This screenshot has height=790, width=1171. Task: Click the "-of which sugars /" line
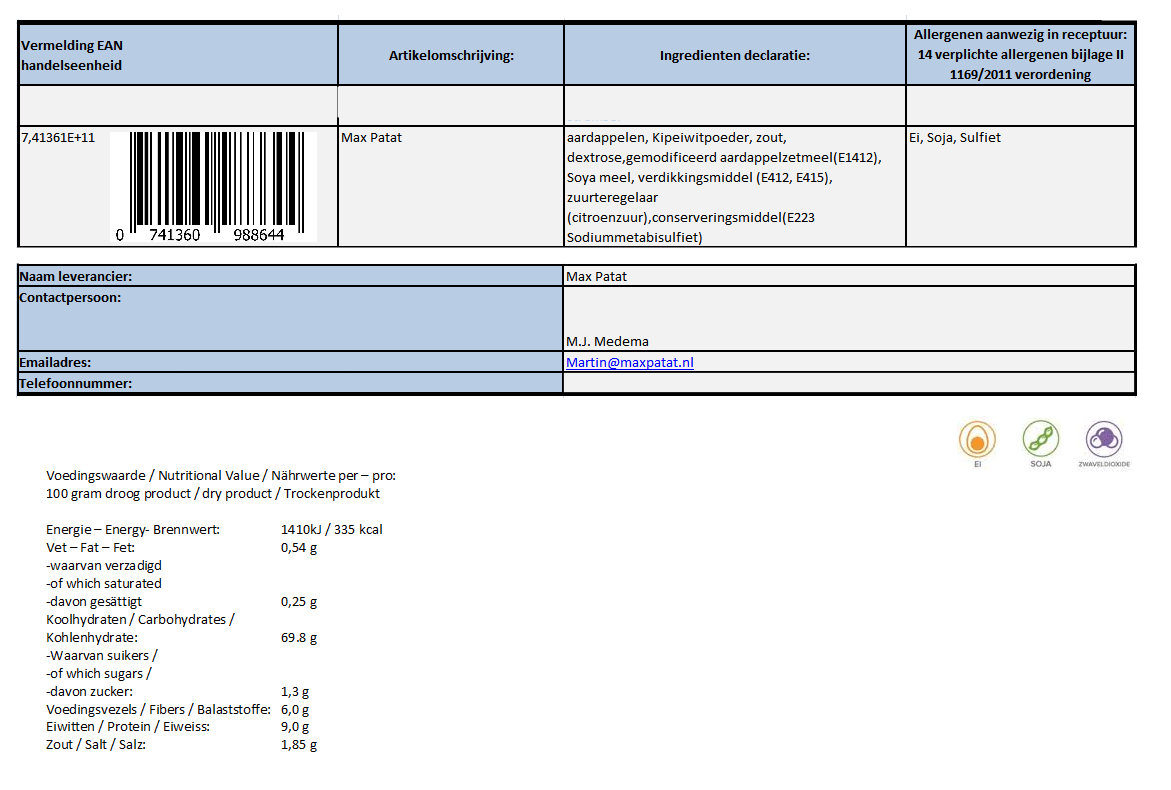point(99,673)
